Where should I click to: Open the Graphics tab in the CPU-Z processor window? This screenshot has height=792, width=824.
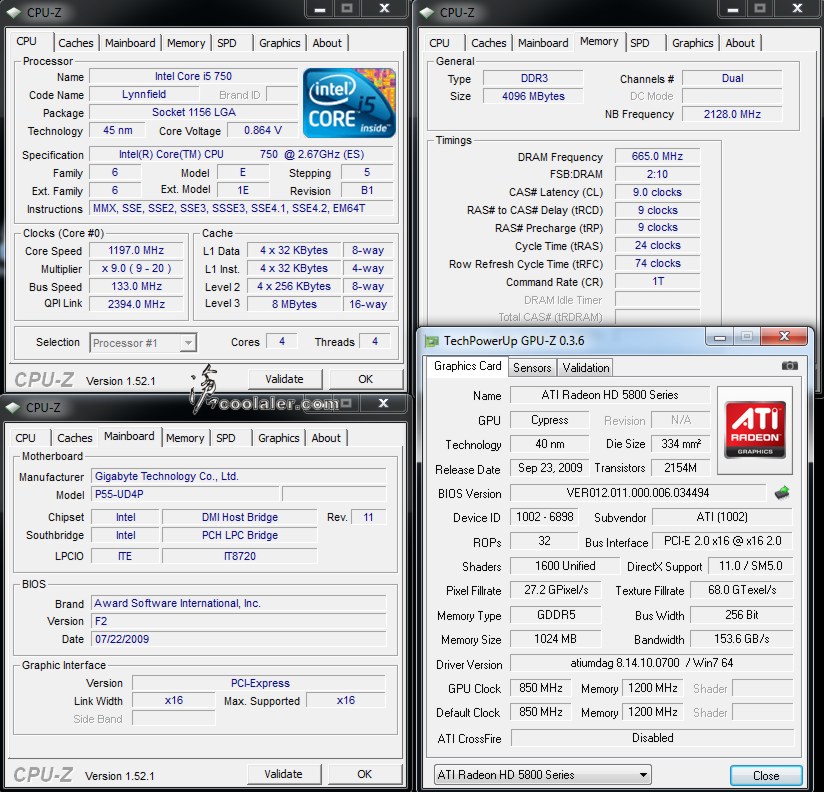tap(280, 43)
